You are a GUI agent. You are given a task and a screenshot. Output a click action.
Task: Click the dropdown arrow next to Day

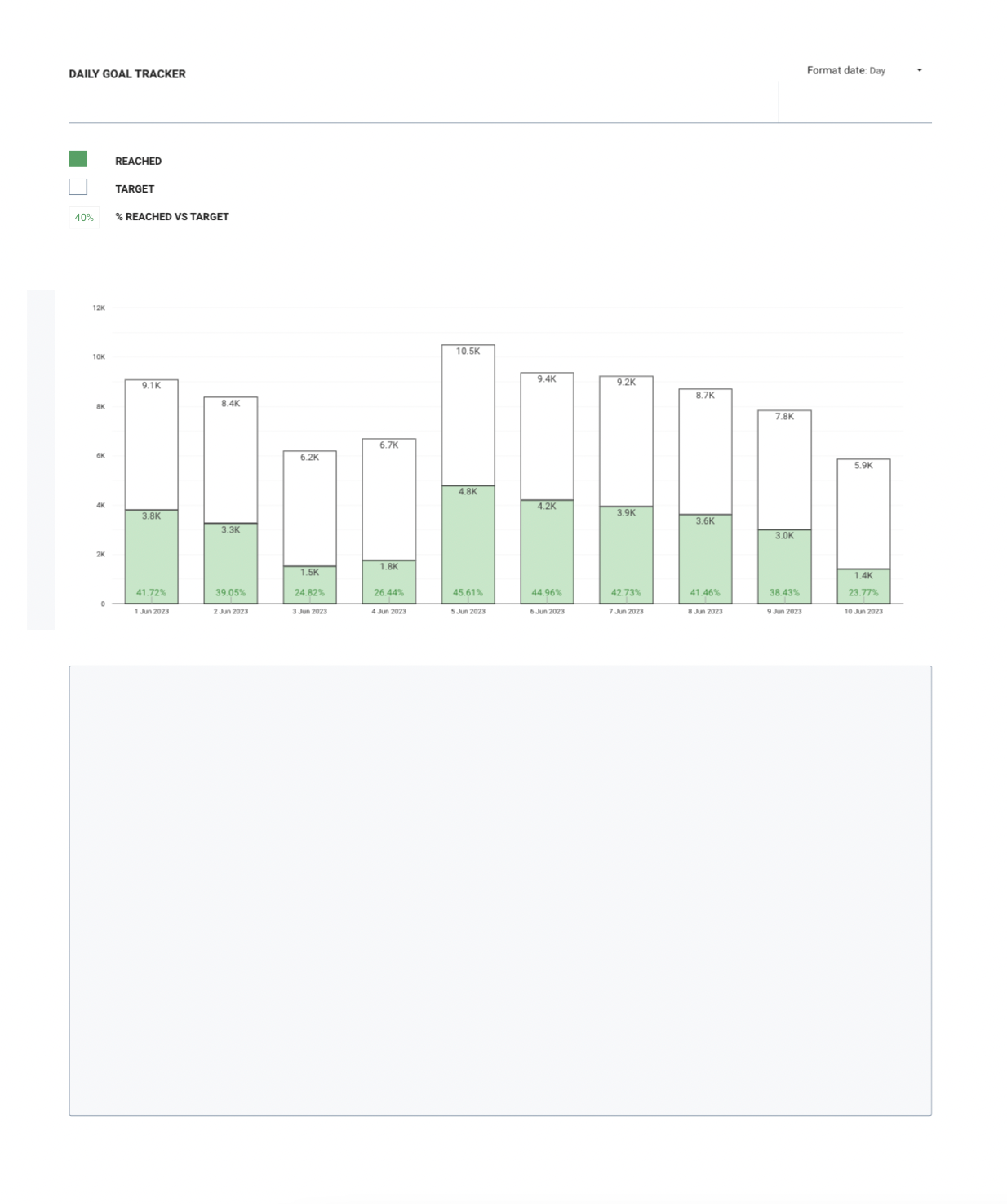click(x=919, y=71)
